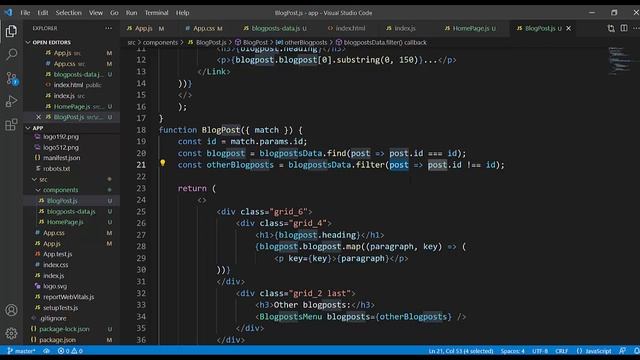Open logo.svg in the file tree
640x360 pixels.
[55, 286]
